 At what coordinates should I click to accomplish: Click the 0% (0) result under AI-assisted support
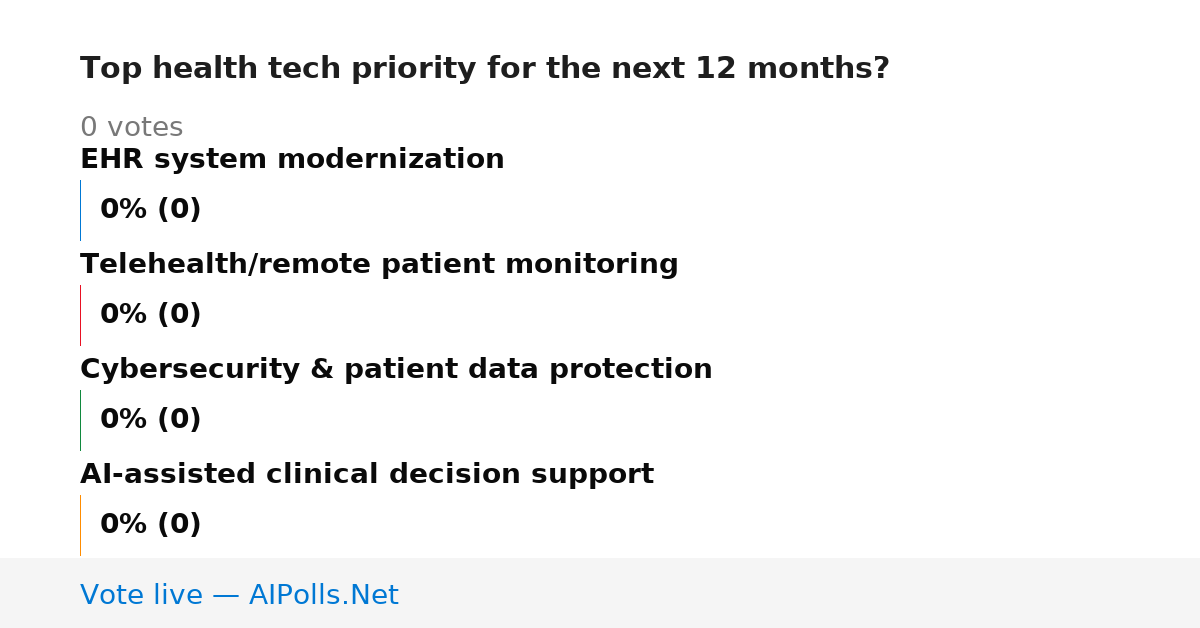click(151, 525)
